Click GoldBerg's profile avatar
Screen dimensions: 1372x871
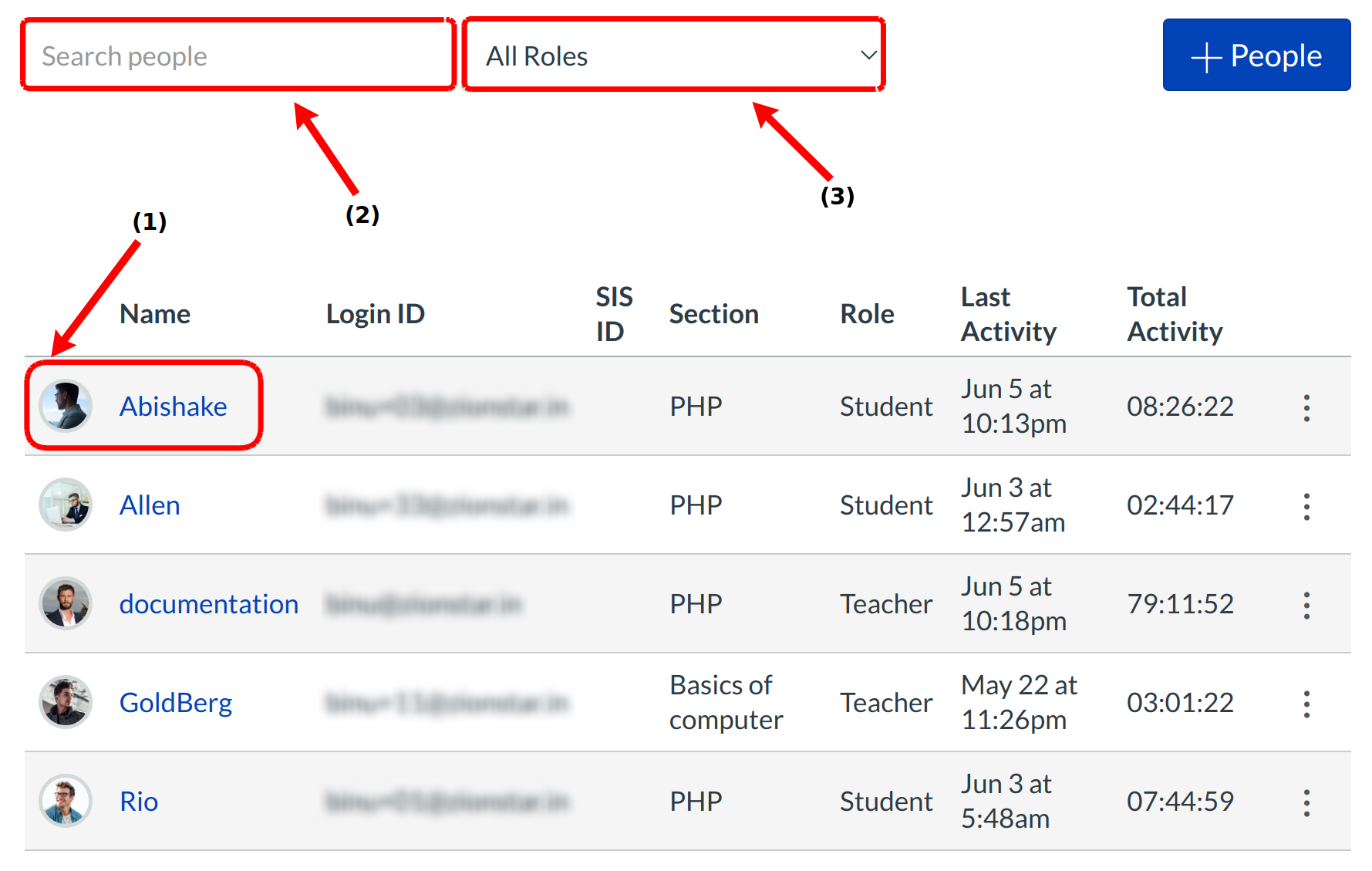(x=66, y=702)
